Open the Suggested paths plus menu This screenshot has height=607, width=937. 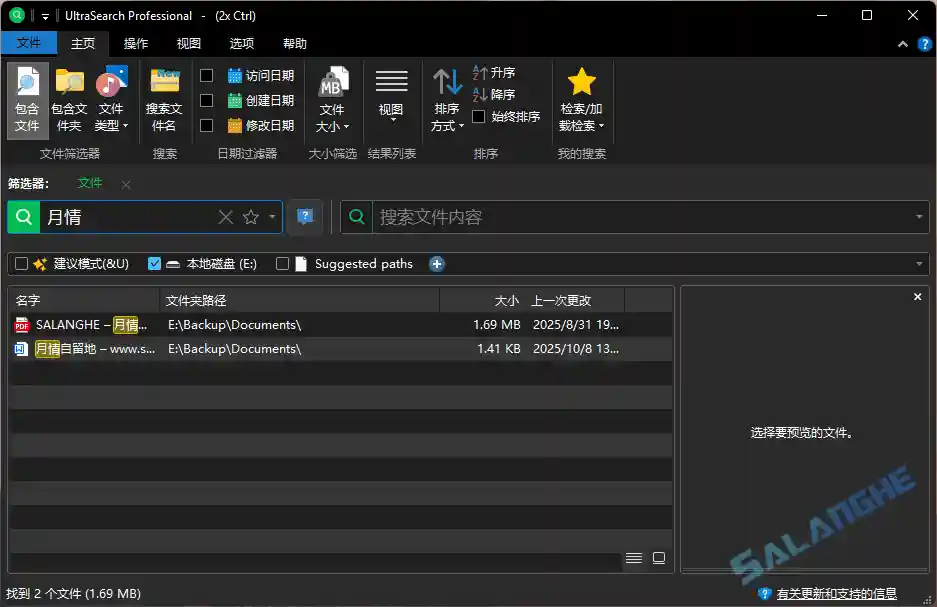click(437, 263)
